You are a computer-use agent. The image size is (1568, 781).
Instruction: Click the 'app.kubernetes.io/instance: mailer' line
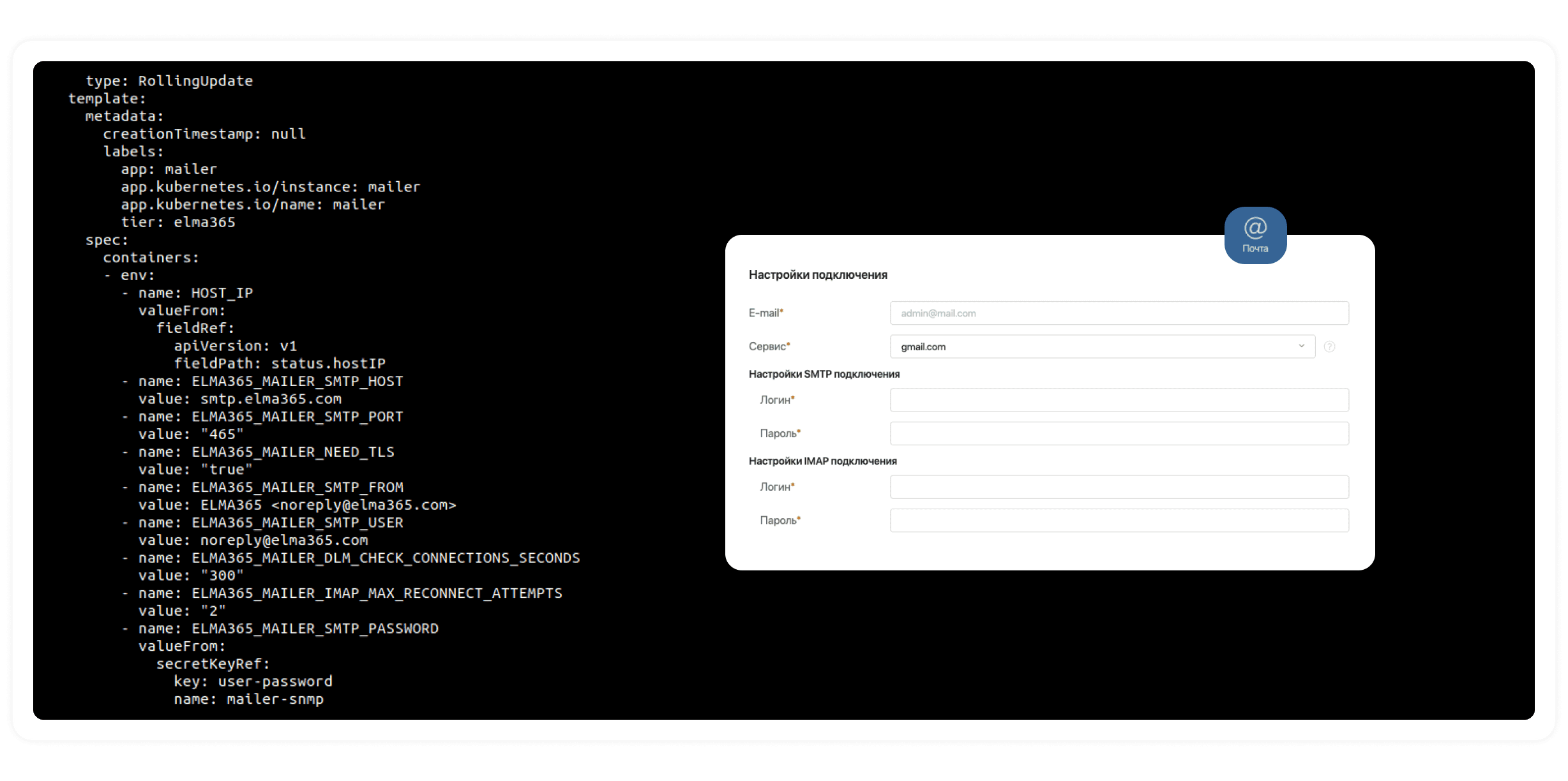pyautogui.click(x=271, y=187)
